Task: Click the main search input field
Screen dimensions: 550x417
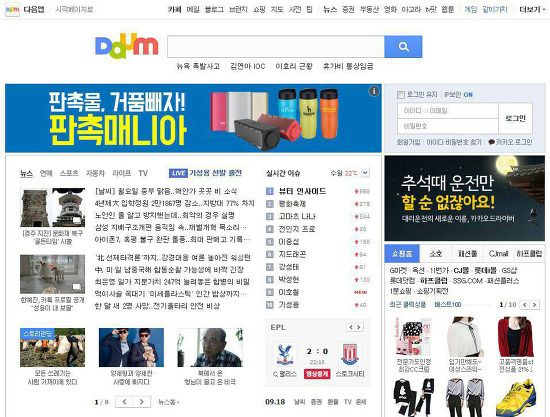Action: [276, 47]
